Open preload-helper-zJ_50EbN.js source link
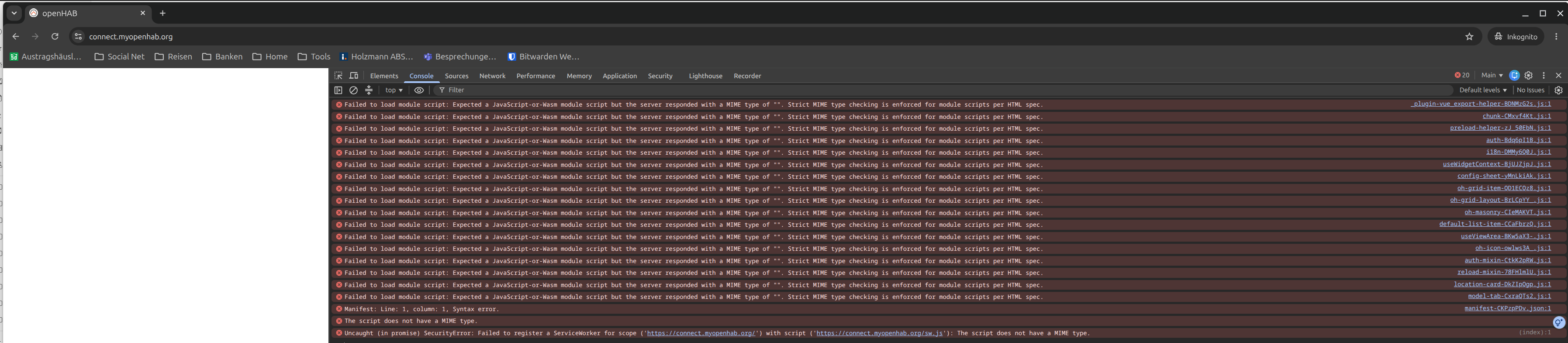 coord(1500,128)
